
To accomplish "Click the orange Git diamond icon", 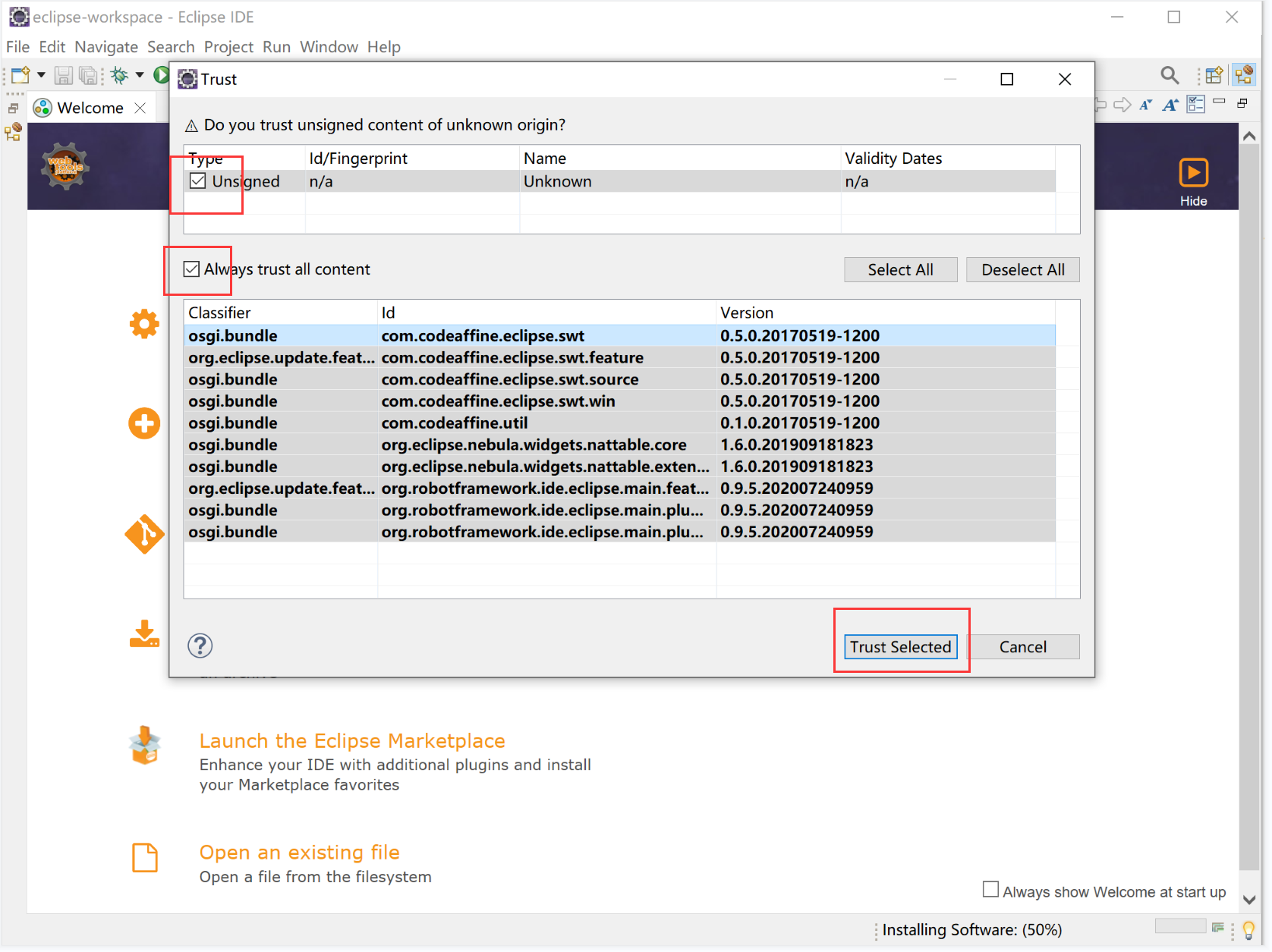I will (144, 535).
